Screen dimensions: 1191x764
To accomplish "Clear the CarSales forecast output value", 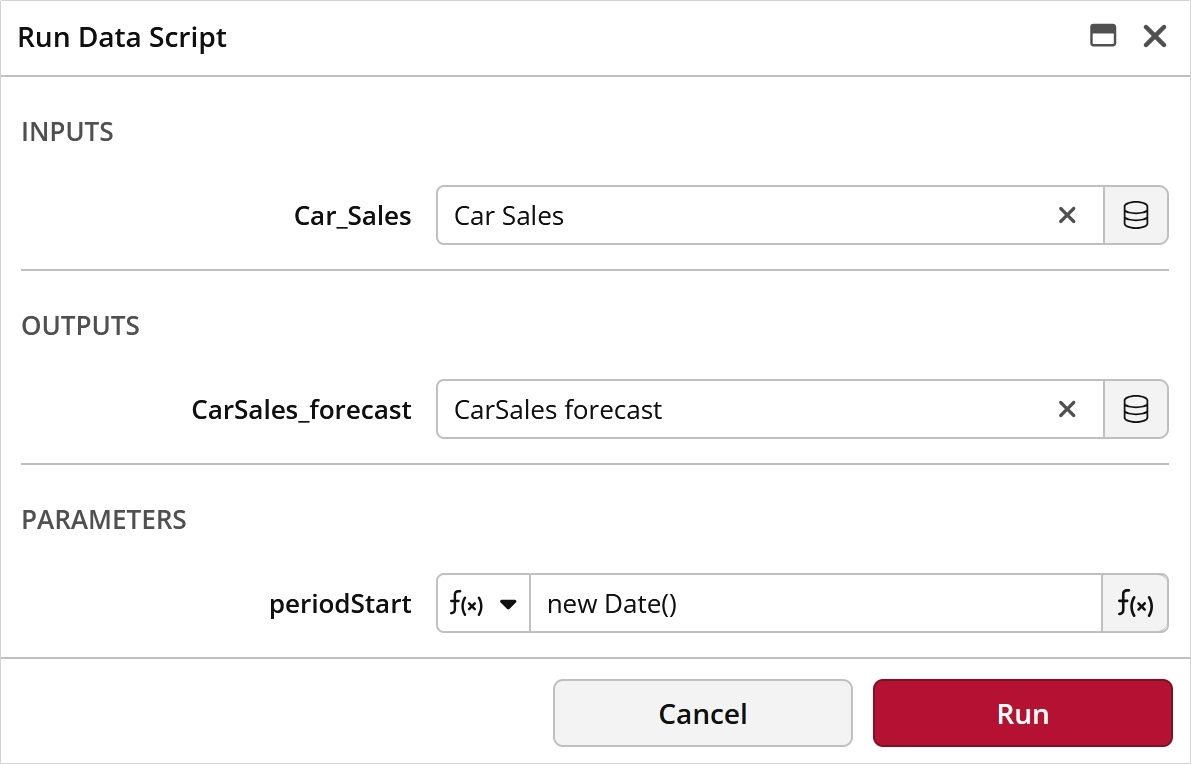I will point(1066,409).
